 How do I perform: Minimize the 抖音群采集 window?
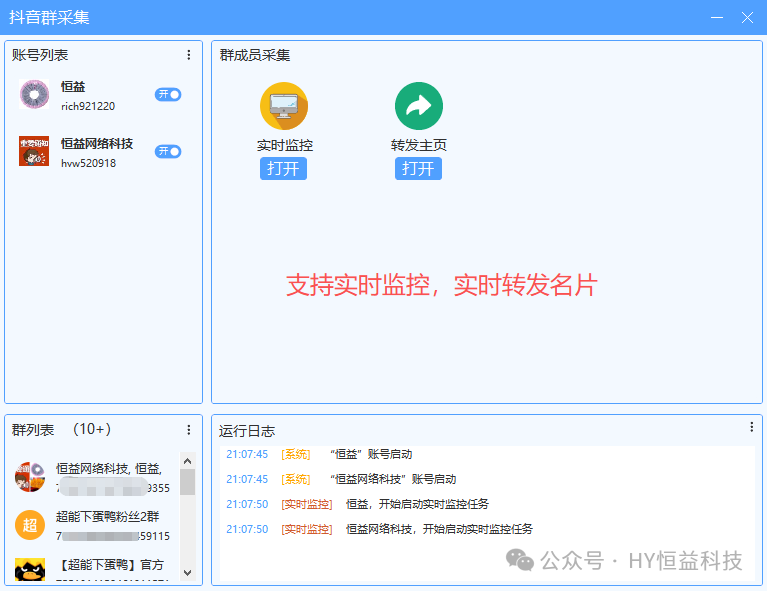[717, 18]
